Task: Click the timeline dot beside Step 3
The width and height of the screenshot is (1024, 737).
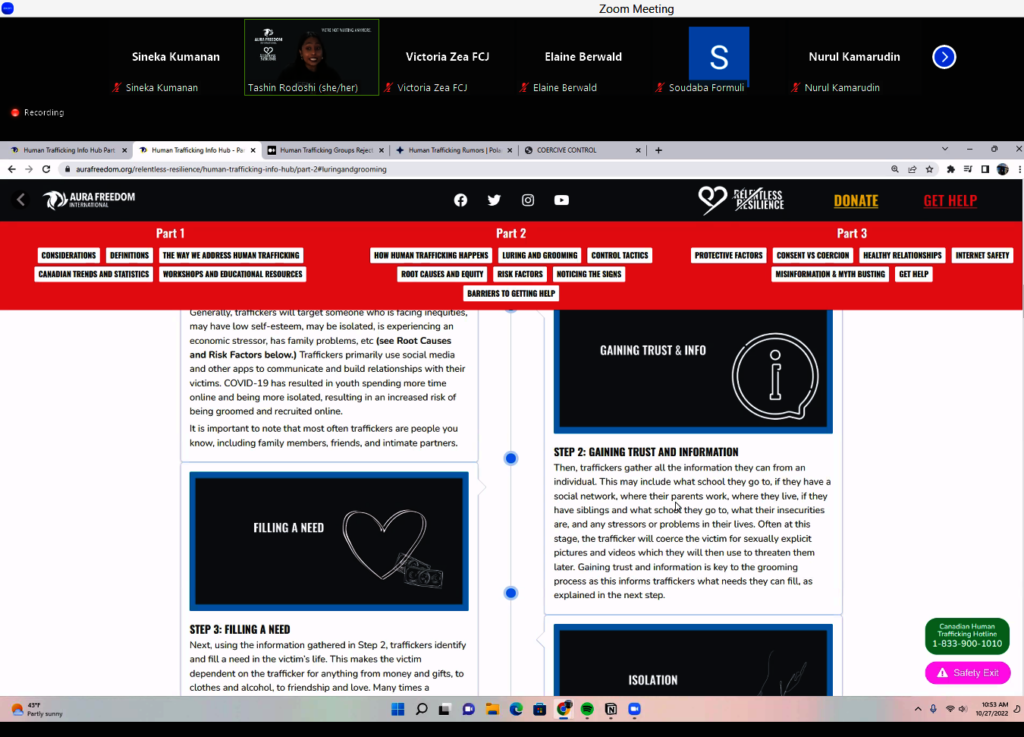Action: [x=511, y=593]
